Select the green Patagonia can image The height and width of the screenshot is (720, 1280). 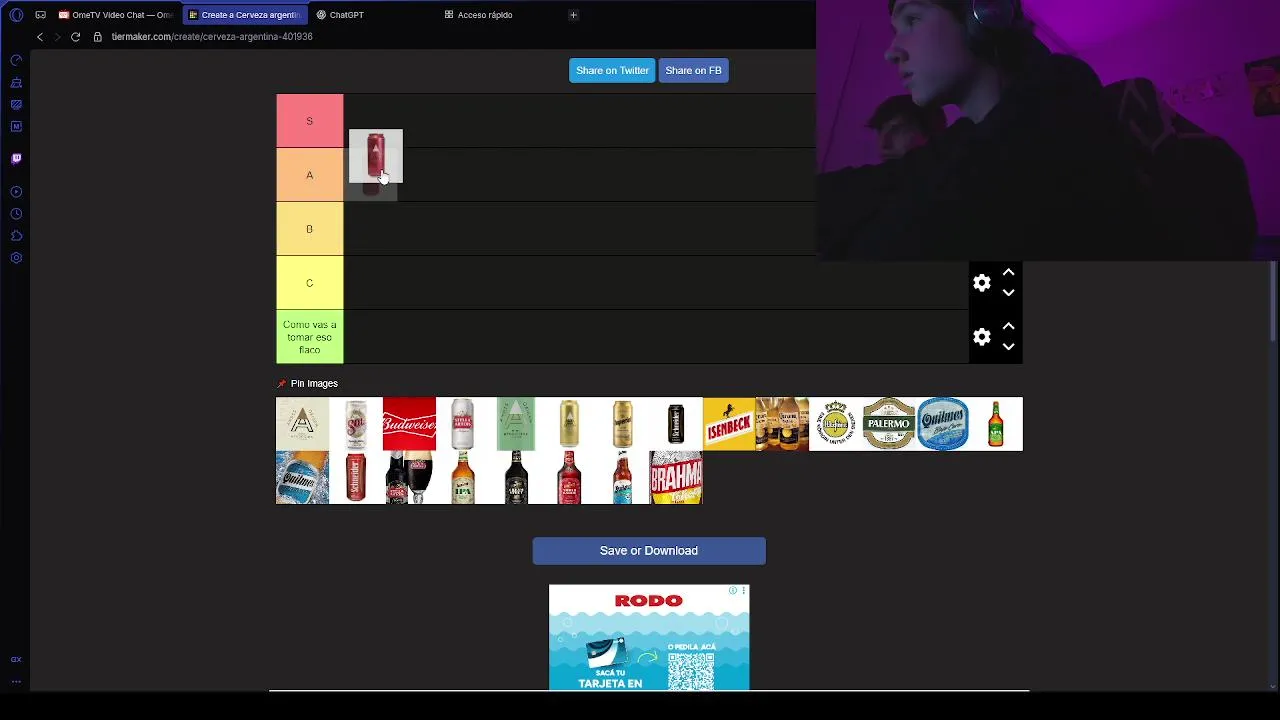516,424
